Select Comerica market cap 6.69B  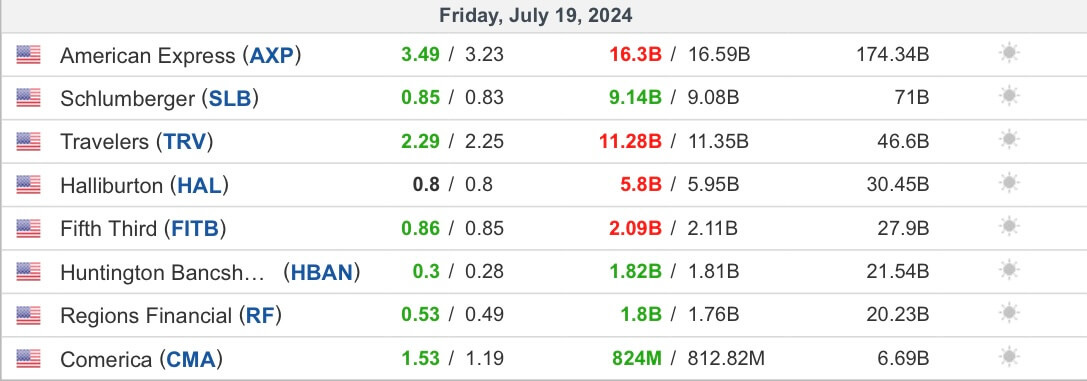(x=903, y=358)
